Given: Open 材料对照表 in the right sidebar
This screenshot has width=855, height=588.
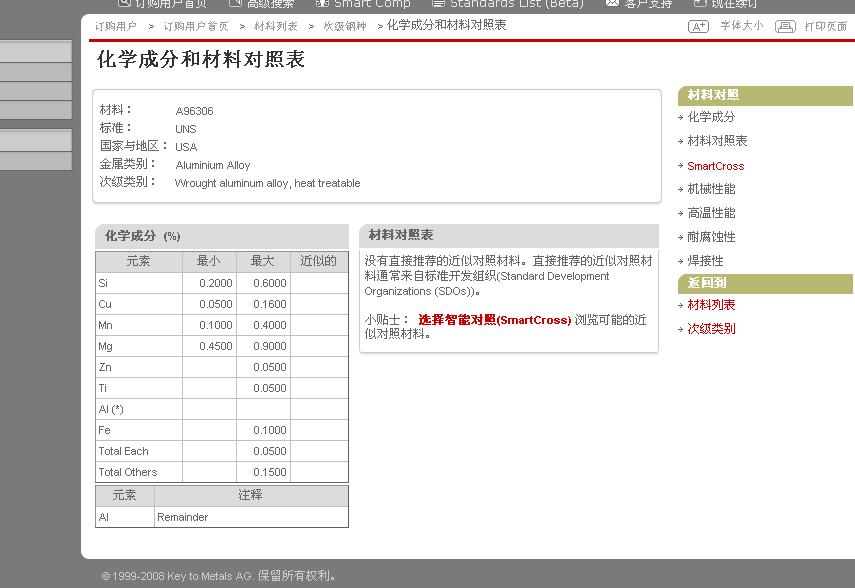Looking at the screenshot, I should click(717, 141).
